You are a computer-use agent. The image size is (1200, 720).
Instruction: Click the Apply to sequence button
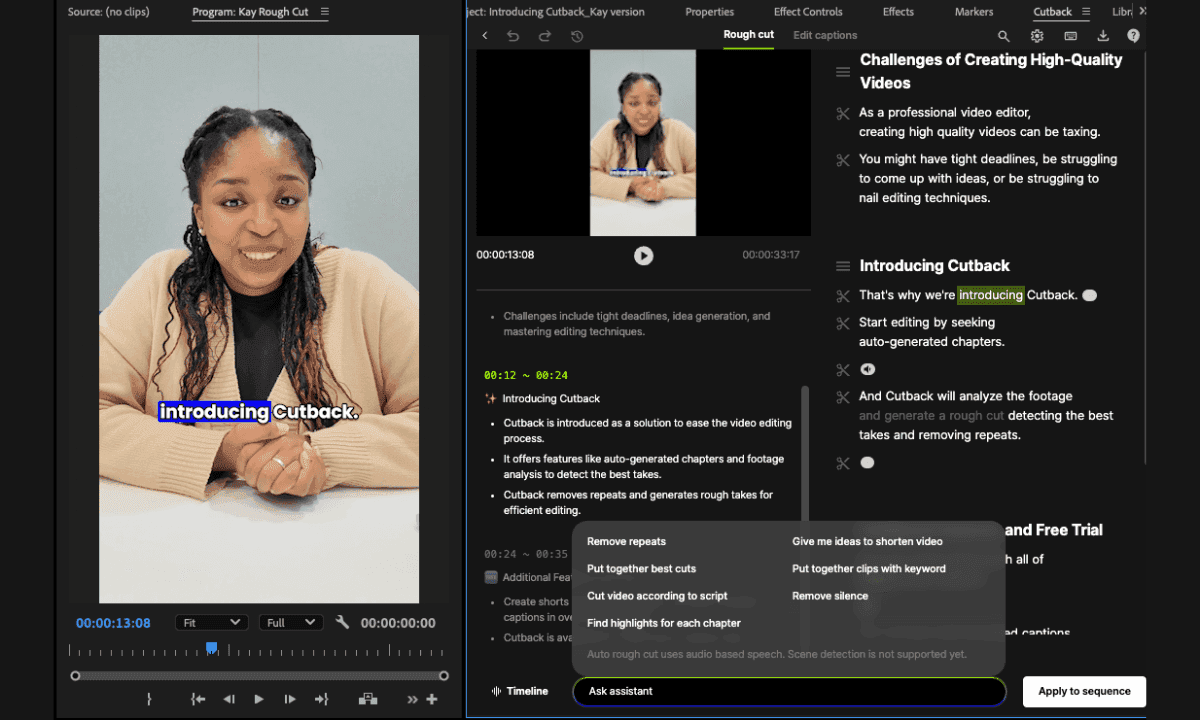1084,691
